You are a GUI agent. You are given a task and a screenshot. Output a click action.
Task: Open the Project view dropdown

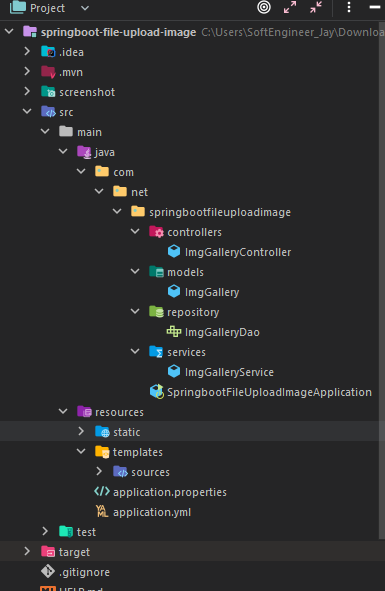coord(85,8)
